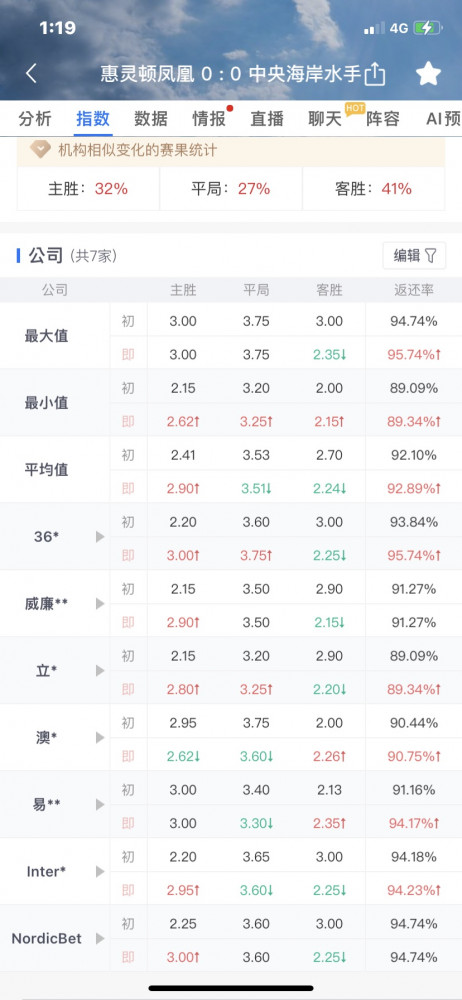This screenshot has height=1000, width=462.
Task: Tap the 公司 (共7家) heading
Action: pyautogui.click(x=73, y=256)
